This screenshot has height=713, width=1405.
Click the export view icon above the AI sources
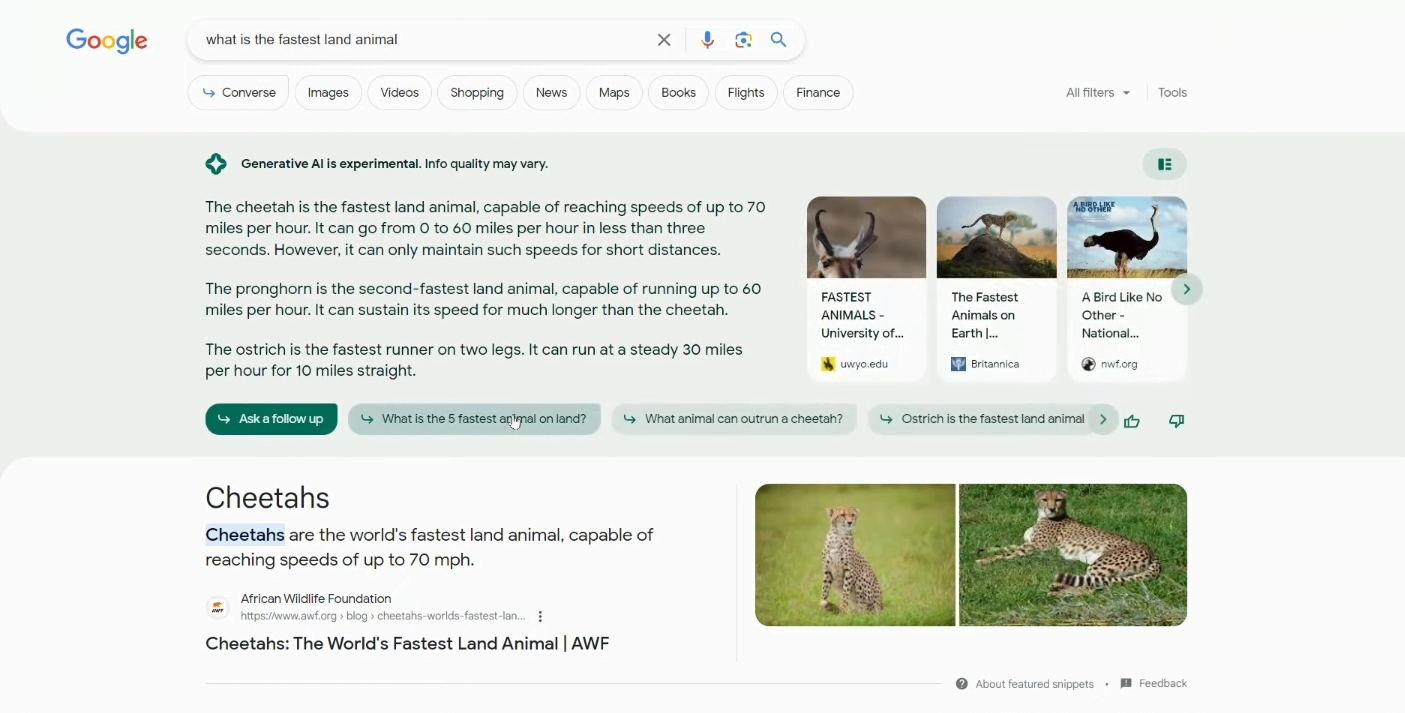[1164, 162]
